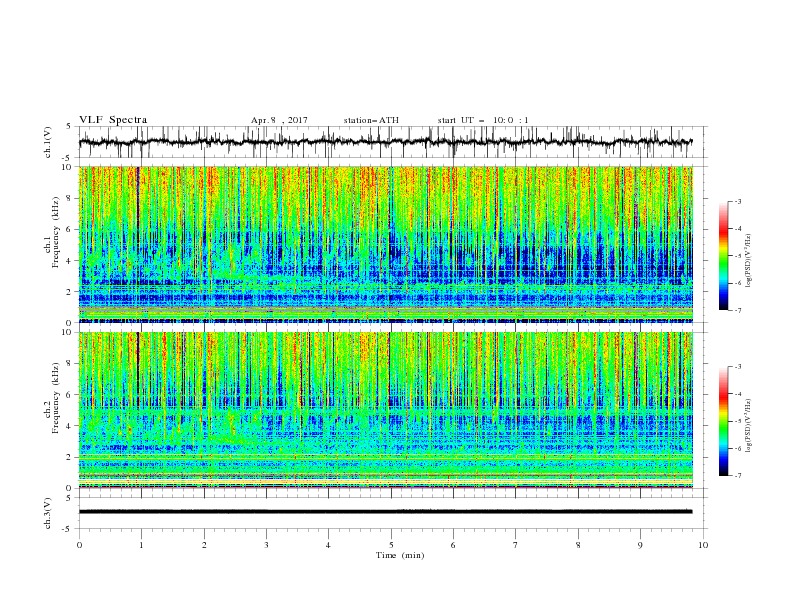This screenshot has width=792, height=612.
Task: Click the "-3" value on the ch.1 colorbar
Action: click(x=737, y=201)
